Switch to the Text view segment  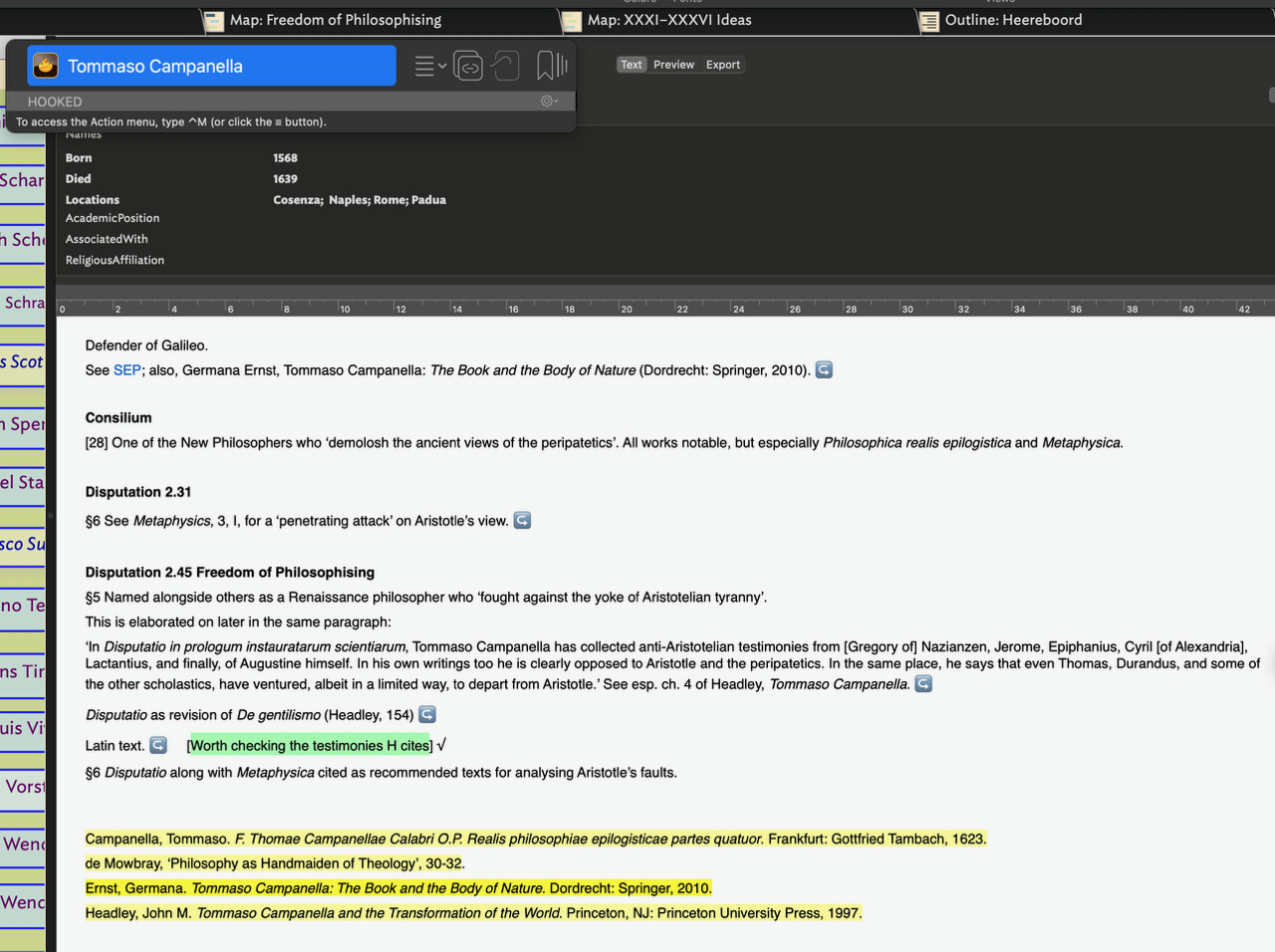632,65
